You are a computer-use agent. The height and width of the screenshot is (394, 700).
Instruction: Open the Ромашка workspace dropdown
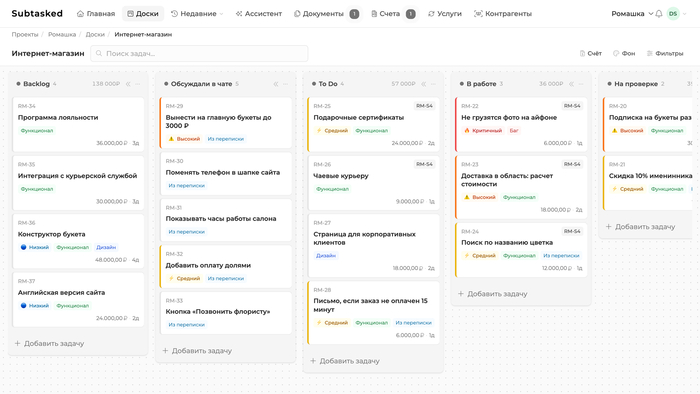pos(632,14)
